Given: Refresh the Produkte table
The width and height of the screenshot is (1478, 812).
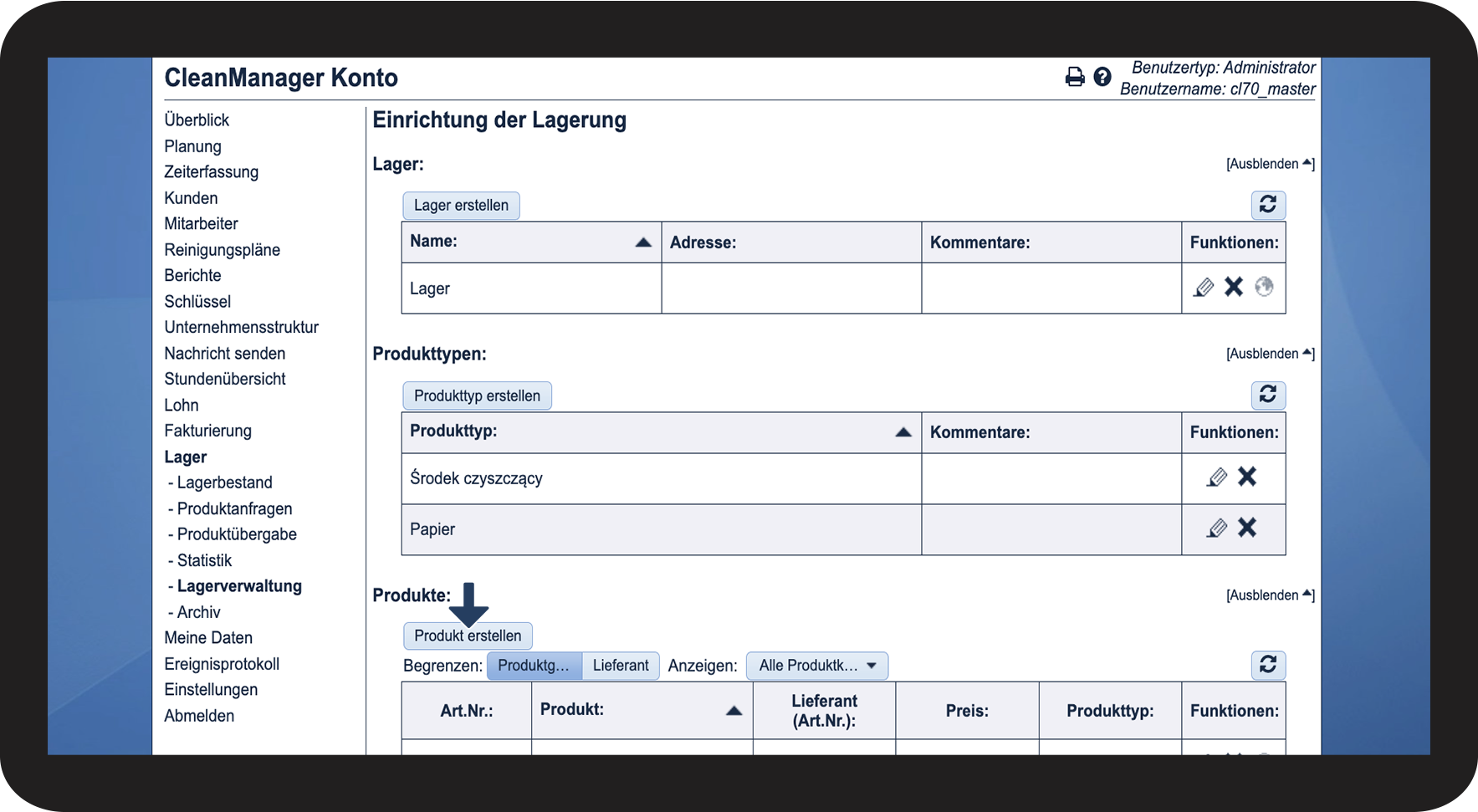Looking at the screenshot, I should pyautogui.click(x=1268, y=665).
